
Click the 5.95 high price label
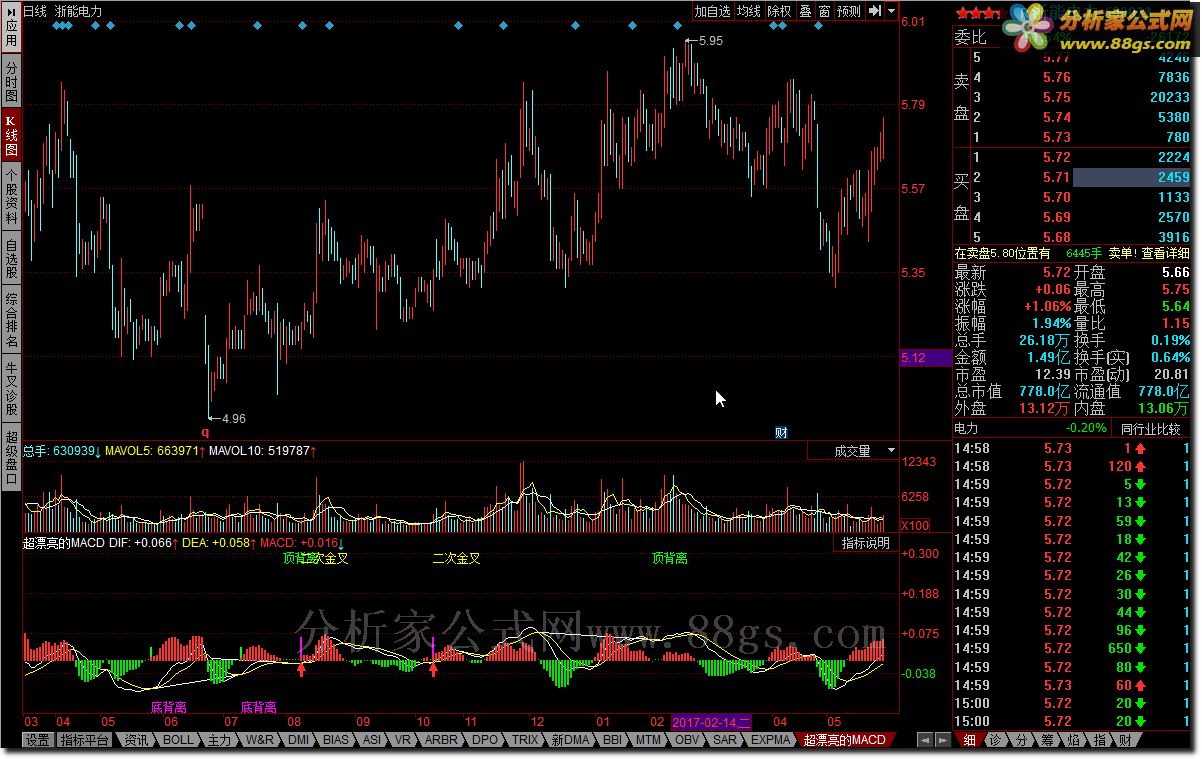pos(710,41)
